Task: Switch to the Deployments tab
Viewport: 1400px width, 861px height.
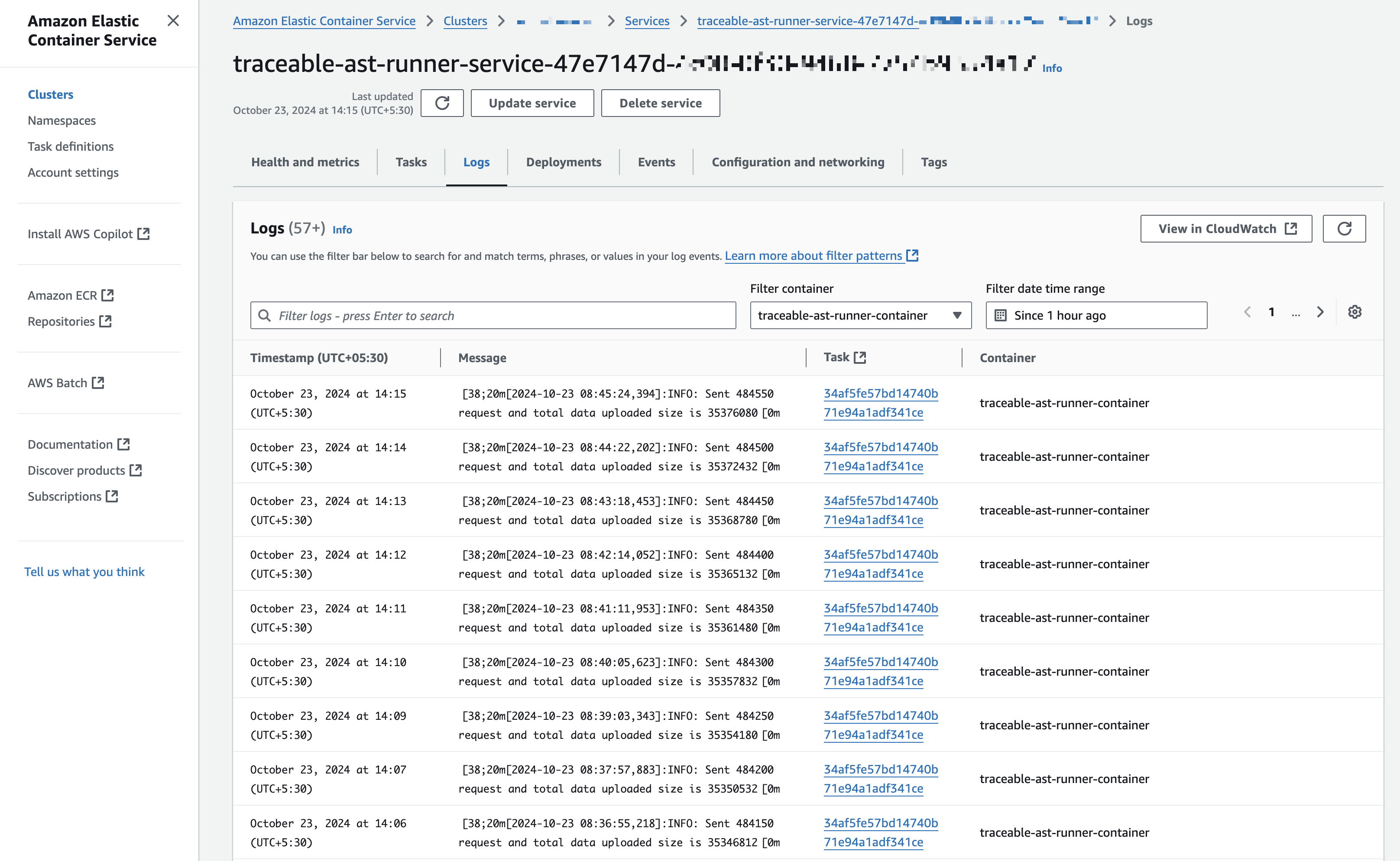Action: point(563,161)
